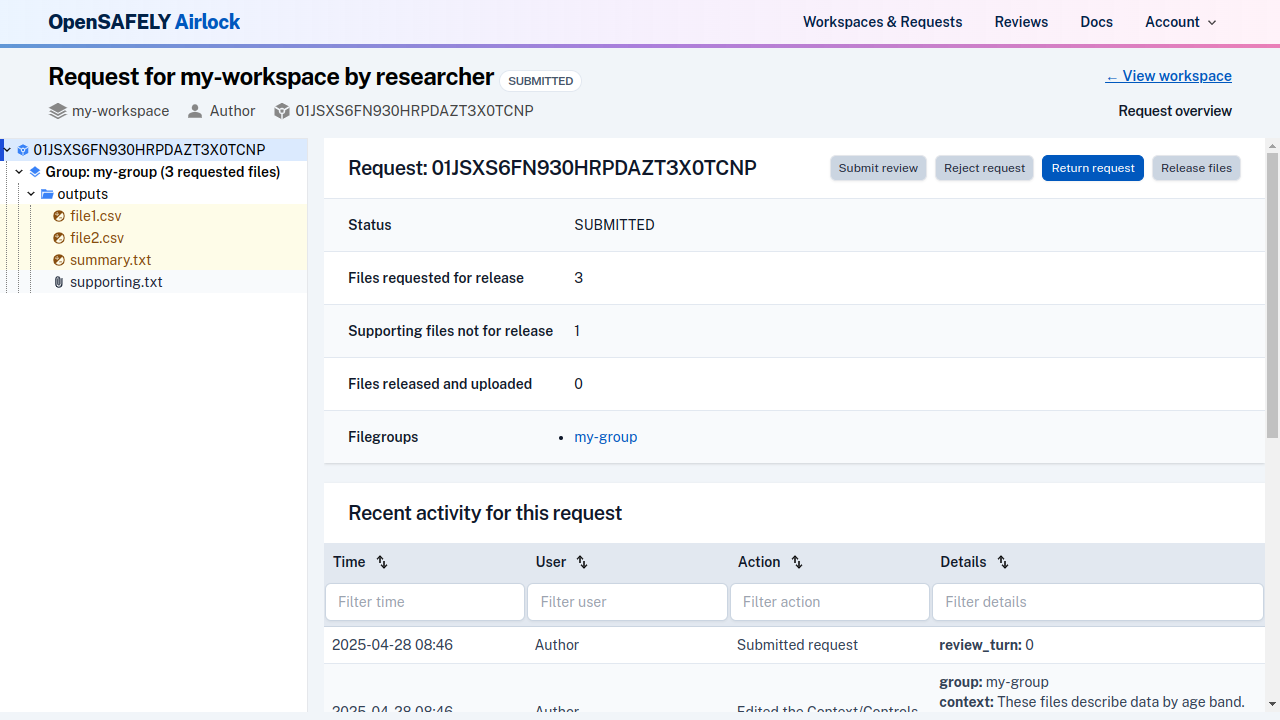Screen dimensions: 1280x720
Task: Select the file1.csv file icon
Action: [59, 216]
